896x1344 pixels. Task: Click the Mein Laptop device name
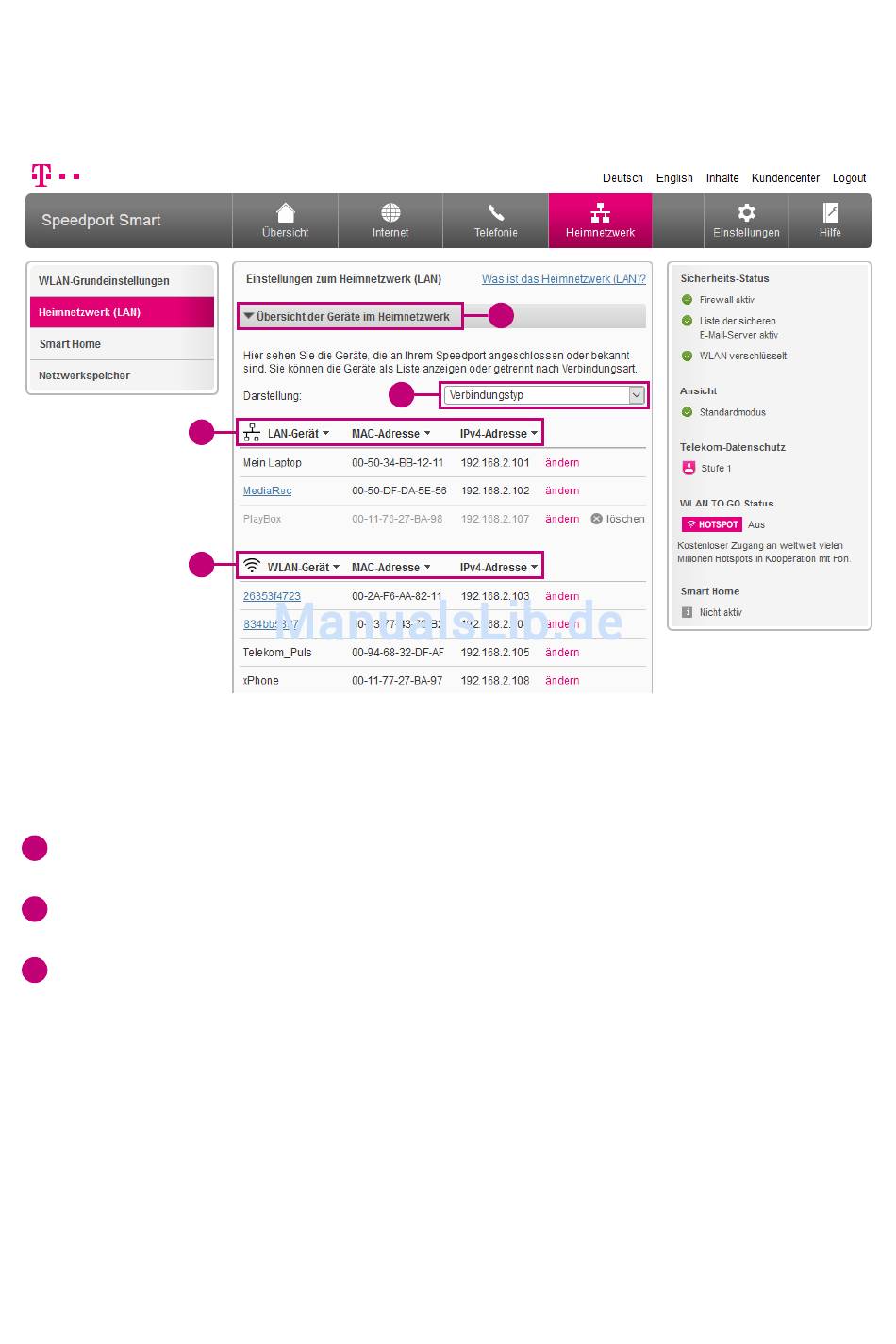273,463
